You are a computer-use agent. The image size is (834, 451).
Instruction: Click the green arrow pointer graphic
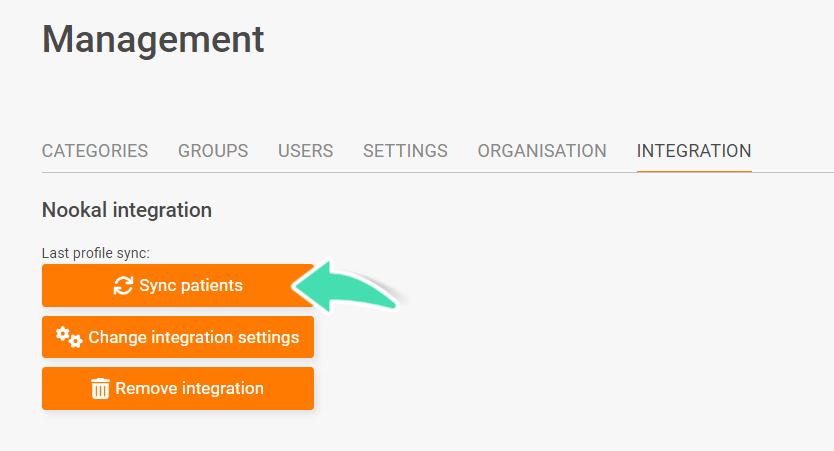coord(346,286)
